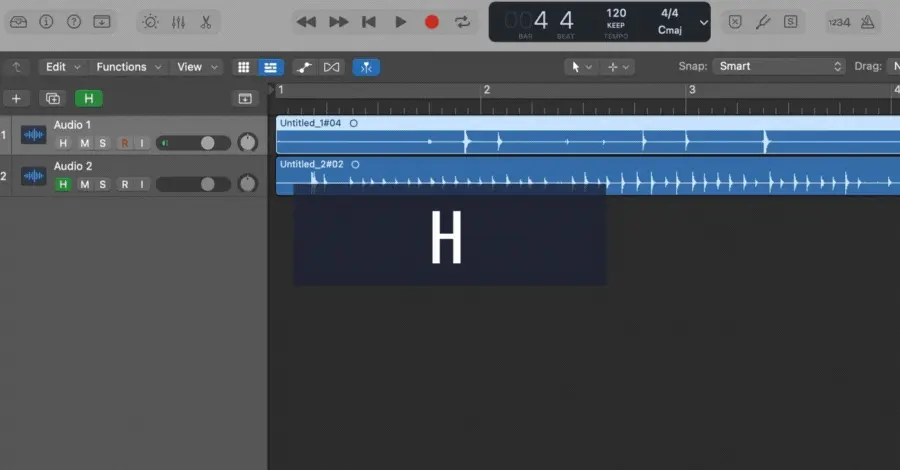Image resolution: width=900 pixels, height=470 pixels.
Task: Record-enable the Audio 2 track
Action: pos(125,184)
